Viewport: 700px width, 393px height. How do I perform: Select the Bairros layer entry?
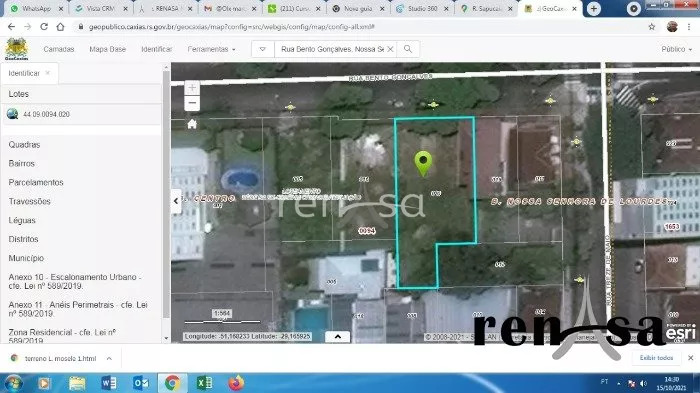21,163
